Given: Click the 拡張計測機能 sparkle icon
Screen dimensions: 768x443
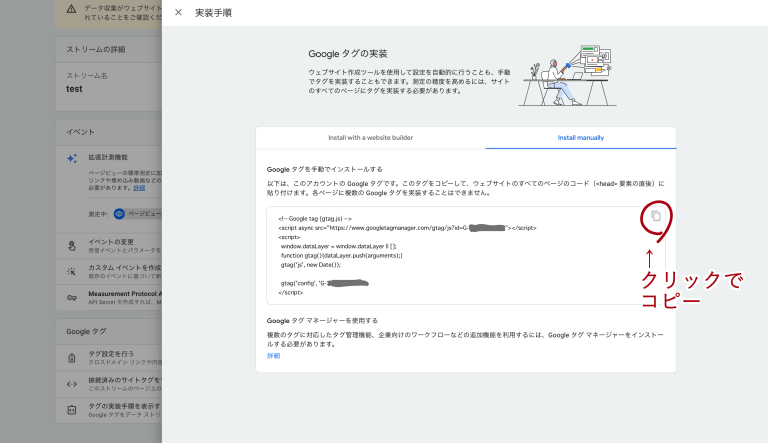Looking at the screenshot, I should 72,158.
